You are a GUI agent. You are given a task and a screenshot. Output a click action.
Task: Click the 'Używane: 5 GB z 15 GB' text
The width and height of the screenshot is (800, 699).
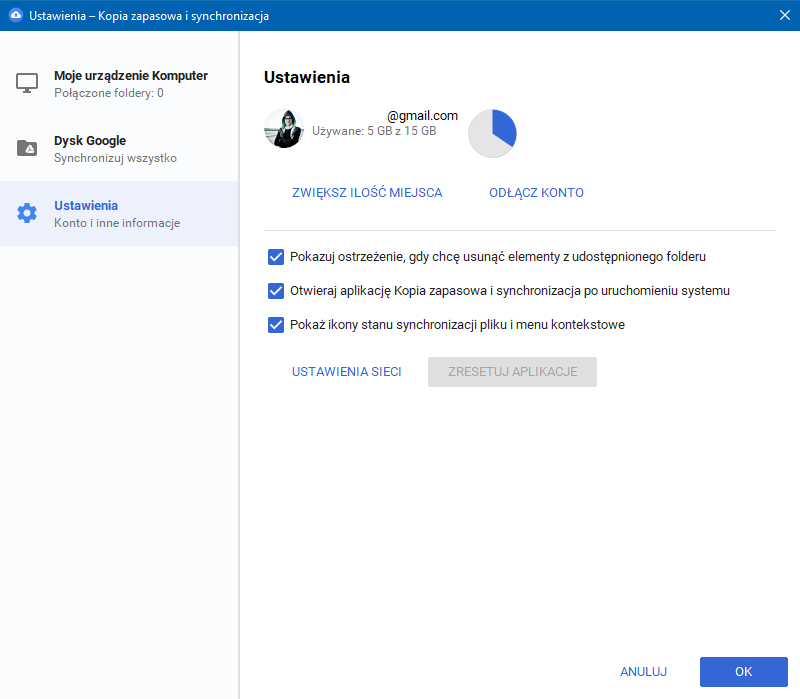374,131
